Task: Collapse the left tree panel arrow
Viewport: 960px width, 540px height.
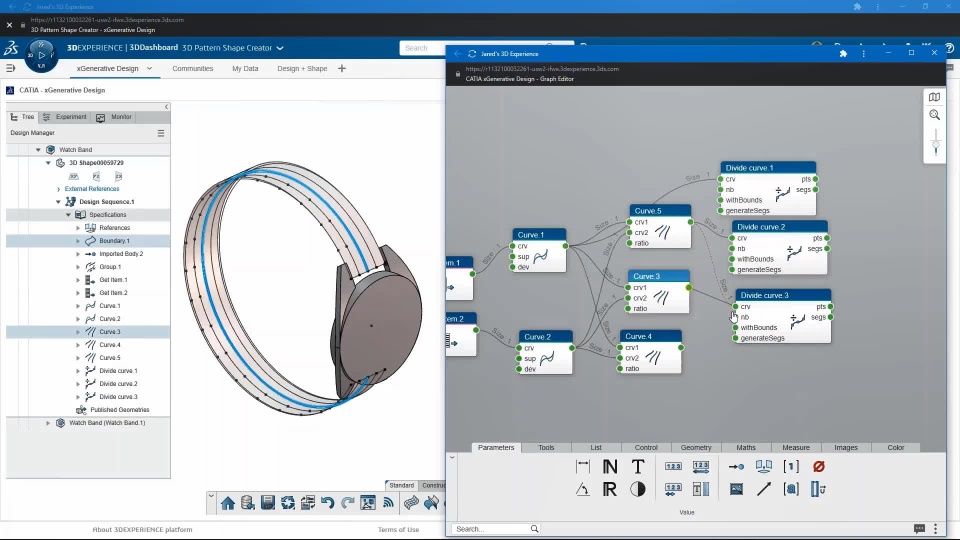Action: (167, 107)
